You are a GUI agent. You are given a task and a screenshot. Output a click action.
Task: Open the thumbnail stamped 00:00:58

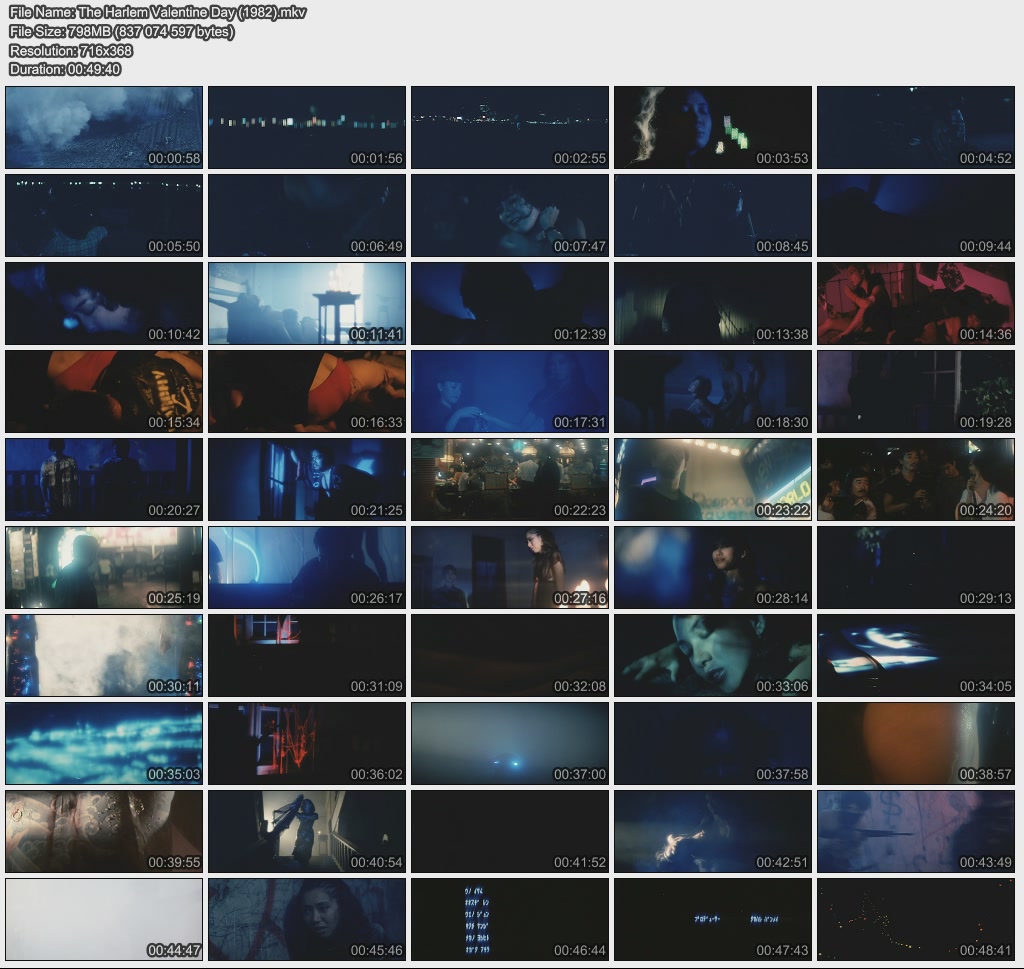click(x=104, y=127)
